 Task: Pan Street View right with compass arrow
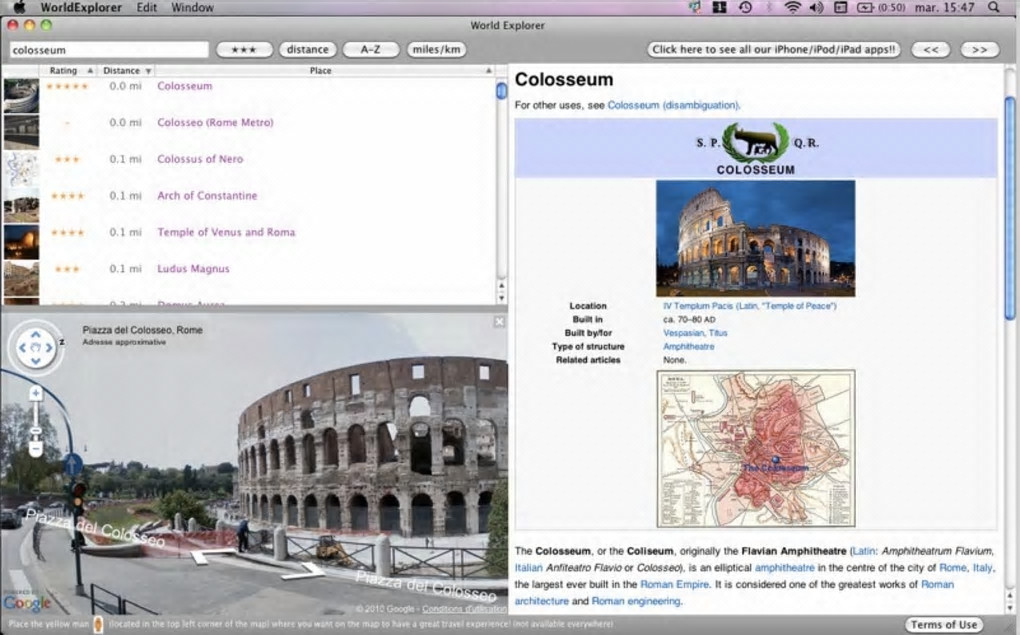point(49,347)
